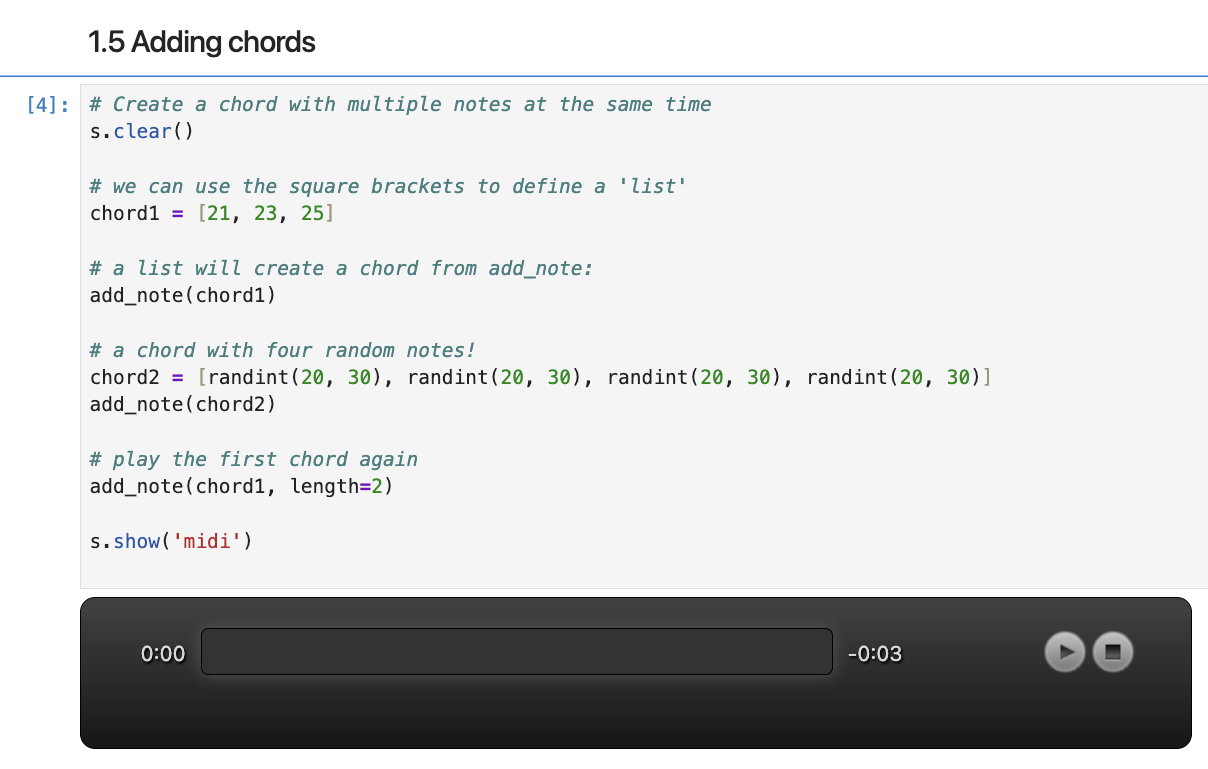
Task: Place cursor on s.clear() line
Action: point(142,132)
